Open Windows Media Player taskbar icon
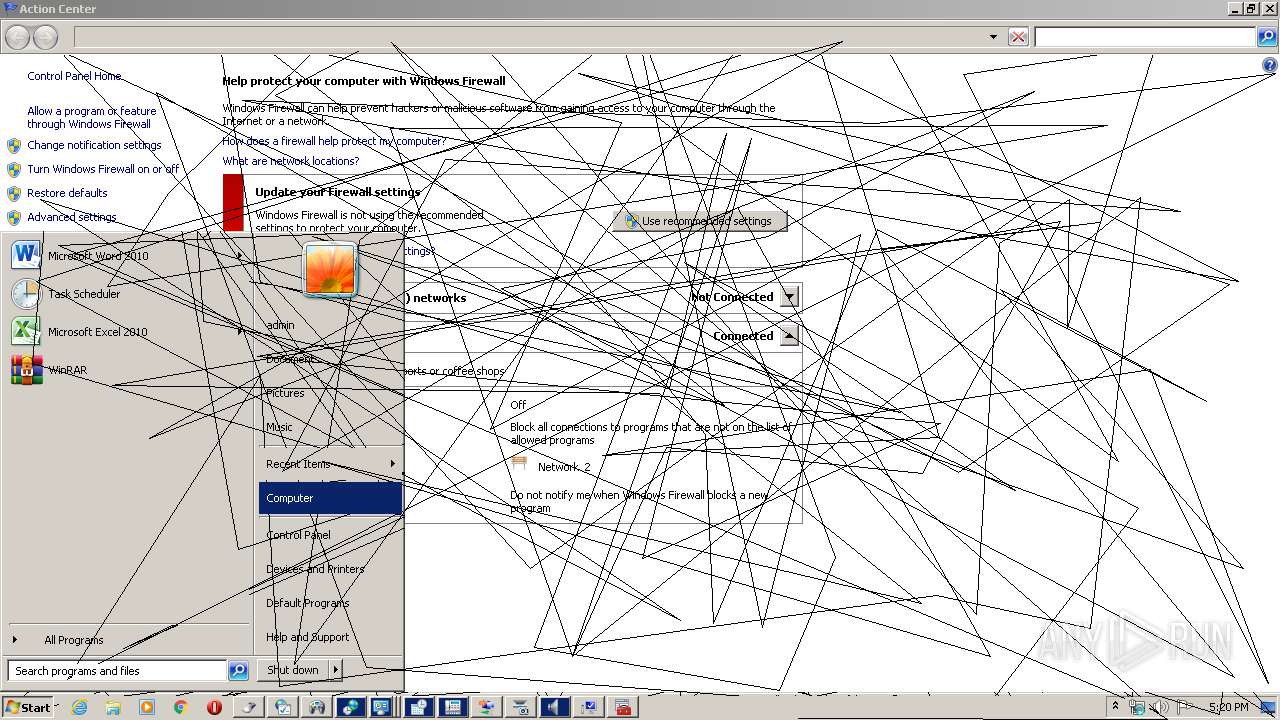 [147, 707]
